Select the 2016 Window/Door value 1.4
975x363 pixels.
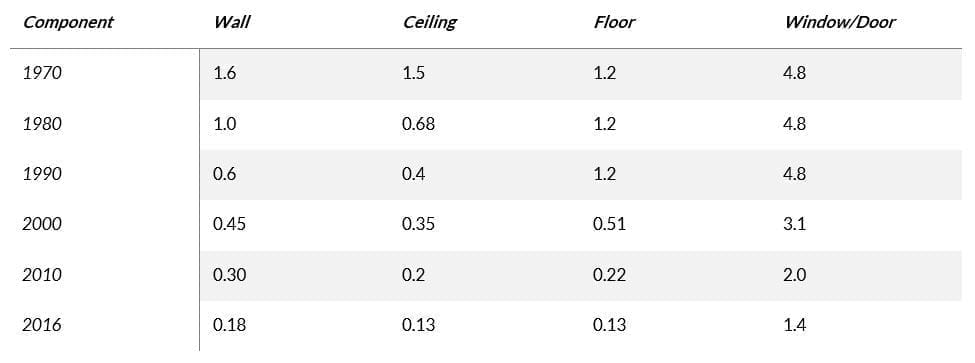point(795,325)
